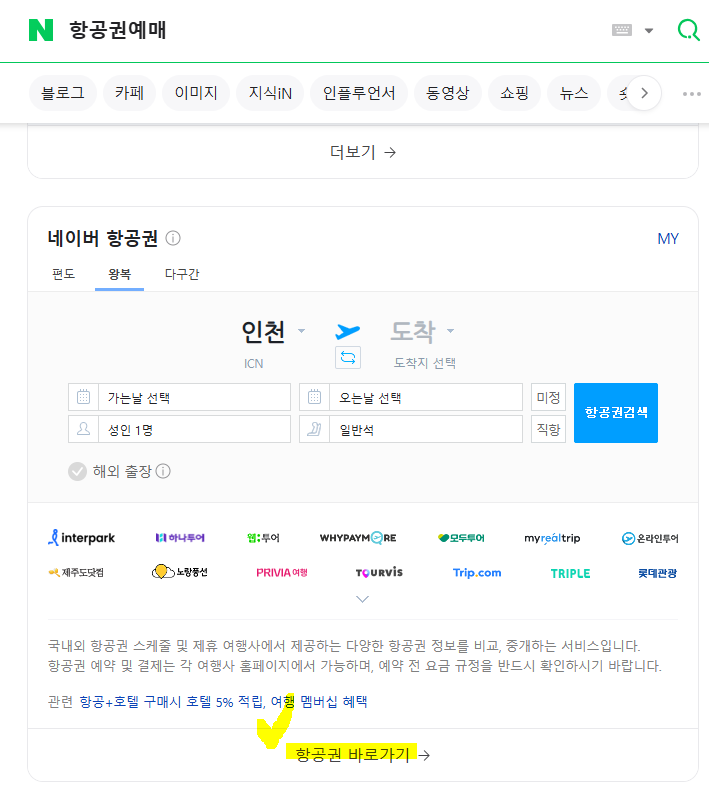Open the Naver home logo
Image resolution: width=709 pixels, height=794 pixels.
(x=41, y=30)
